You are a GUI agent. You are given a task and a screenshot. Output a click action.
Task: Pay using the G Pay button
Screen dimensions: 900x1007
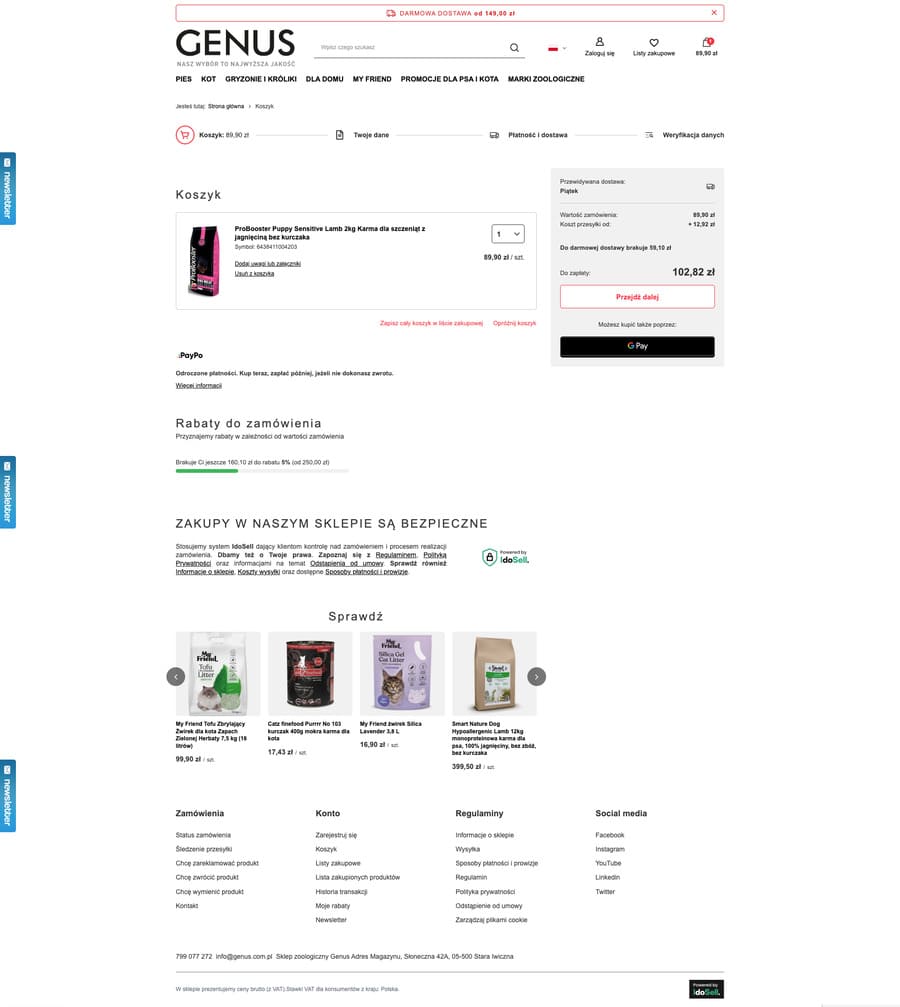tap(637, 346)
